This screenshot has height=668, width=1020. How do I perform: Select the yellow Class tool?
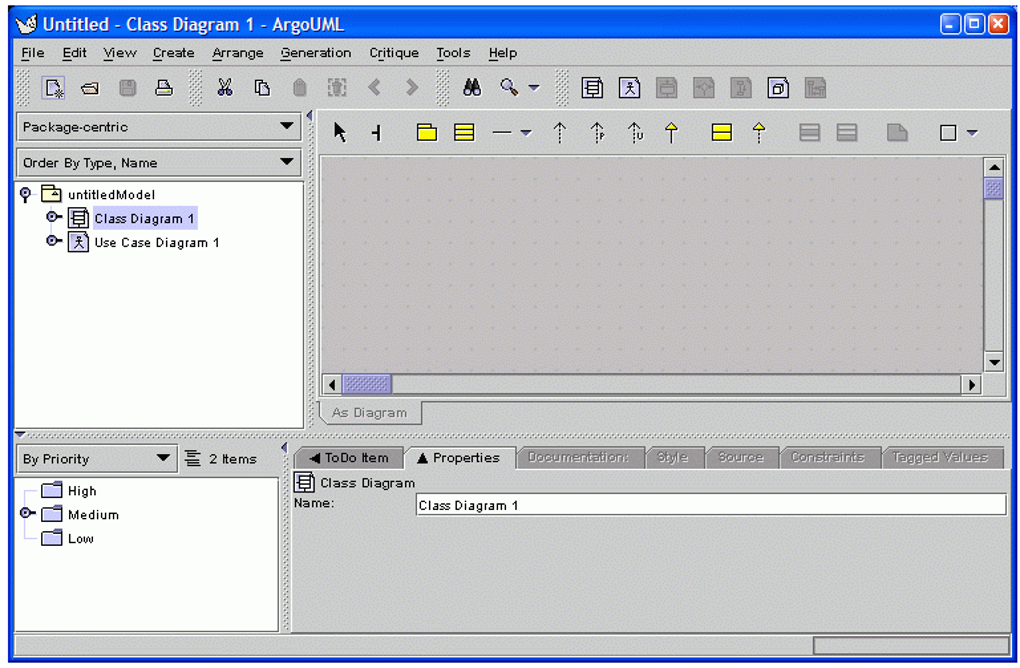click(464, 133)
